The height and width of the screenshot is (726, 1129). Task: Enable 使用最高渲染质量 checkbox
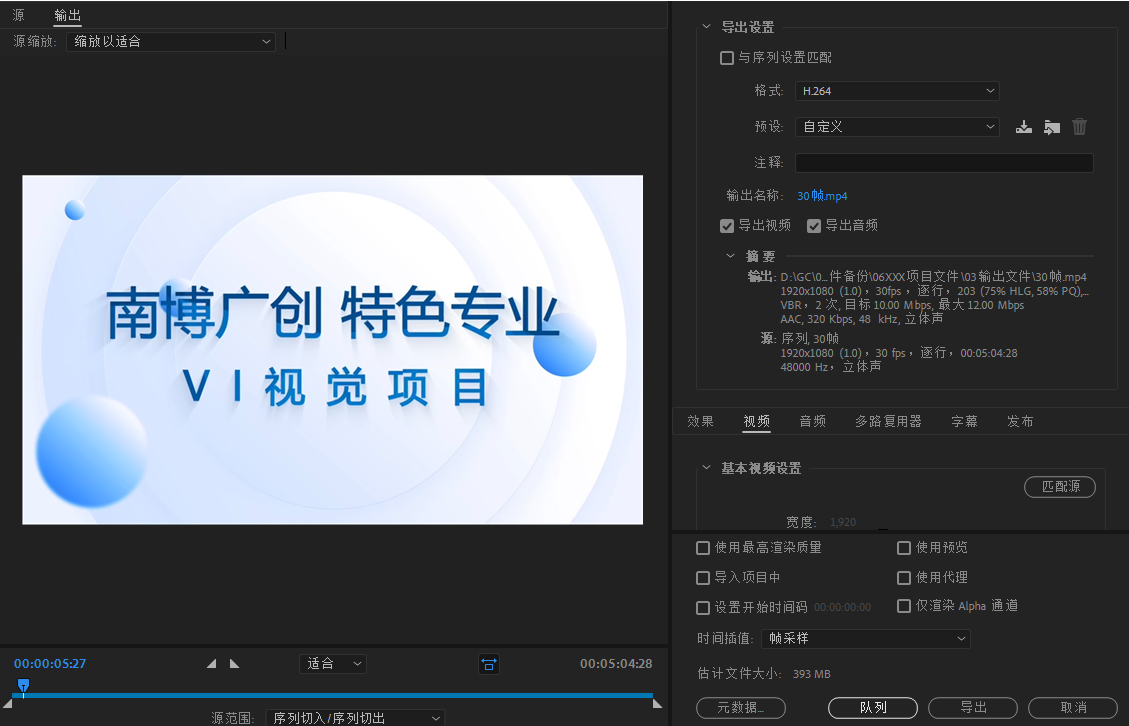[703, 548]
